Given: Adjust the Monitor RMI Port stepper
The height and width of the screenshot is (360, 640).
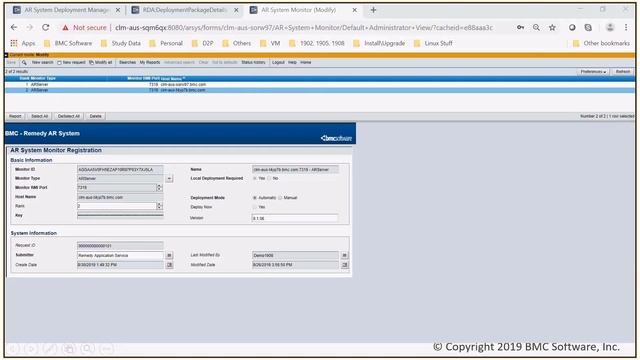Looking at the screenshot, I should coord(159,188).
